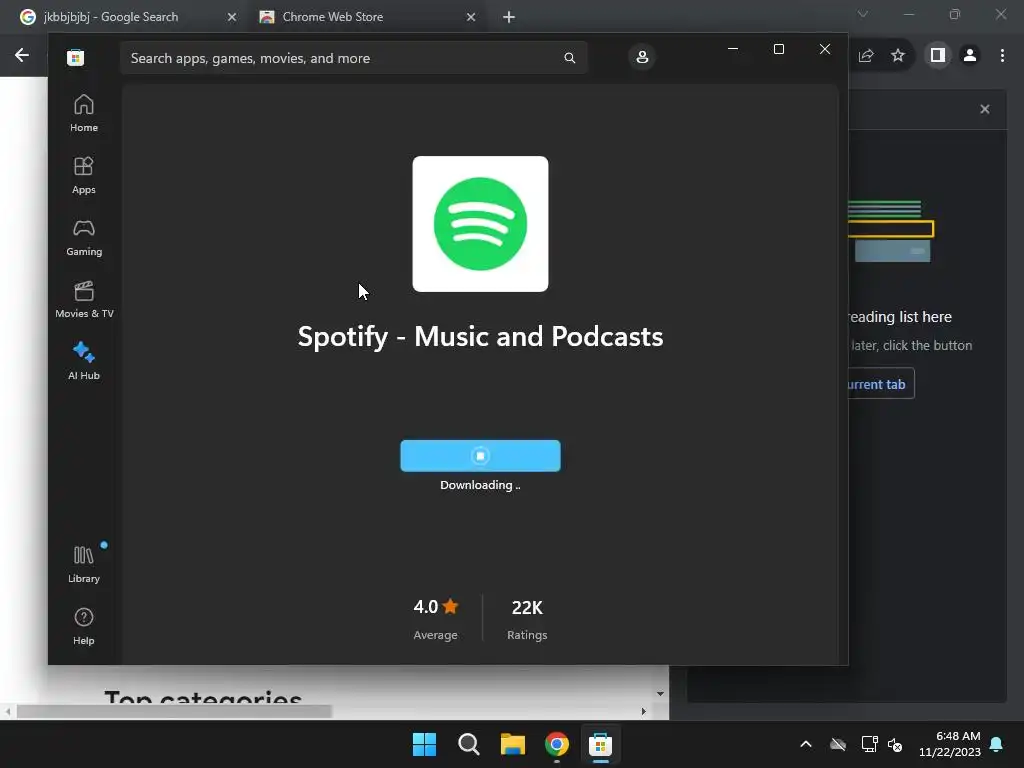Click Microsoft Store taskbar icon

coord(600,744)
